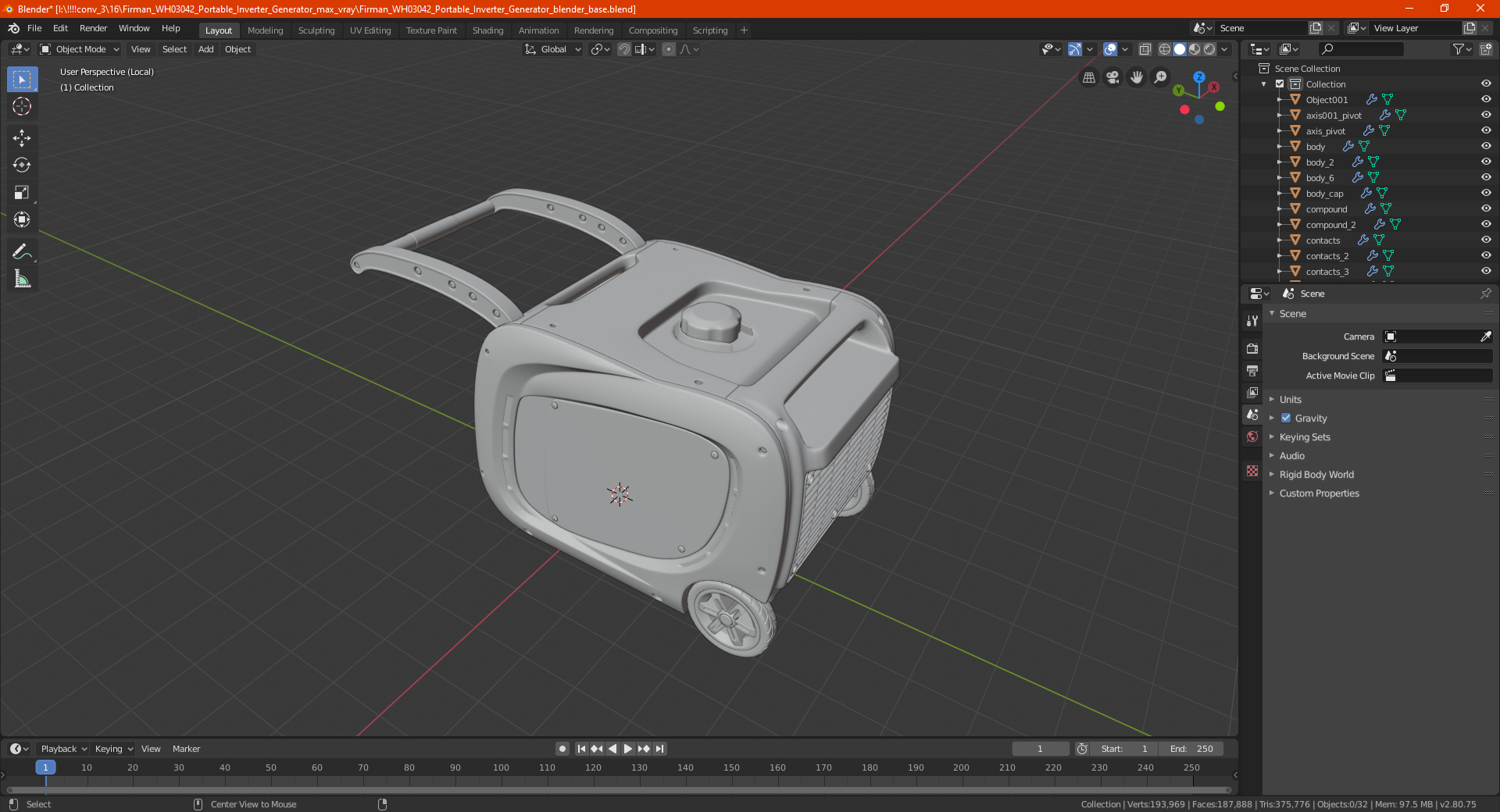Expand the Custom Properties panel
Viewport: 1500px width, 812px height.
point(1319,493)
